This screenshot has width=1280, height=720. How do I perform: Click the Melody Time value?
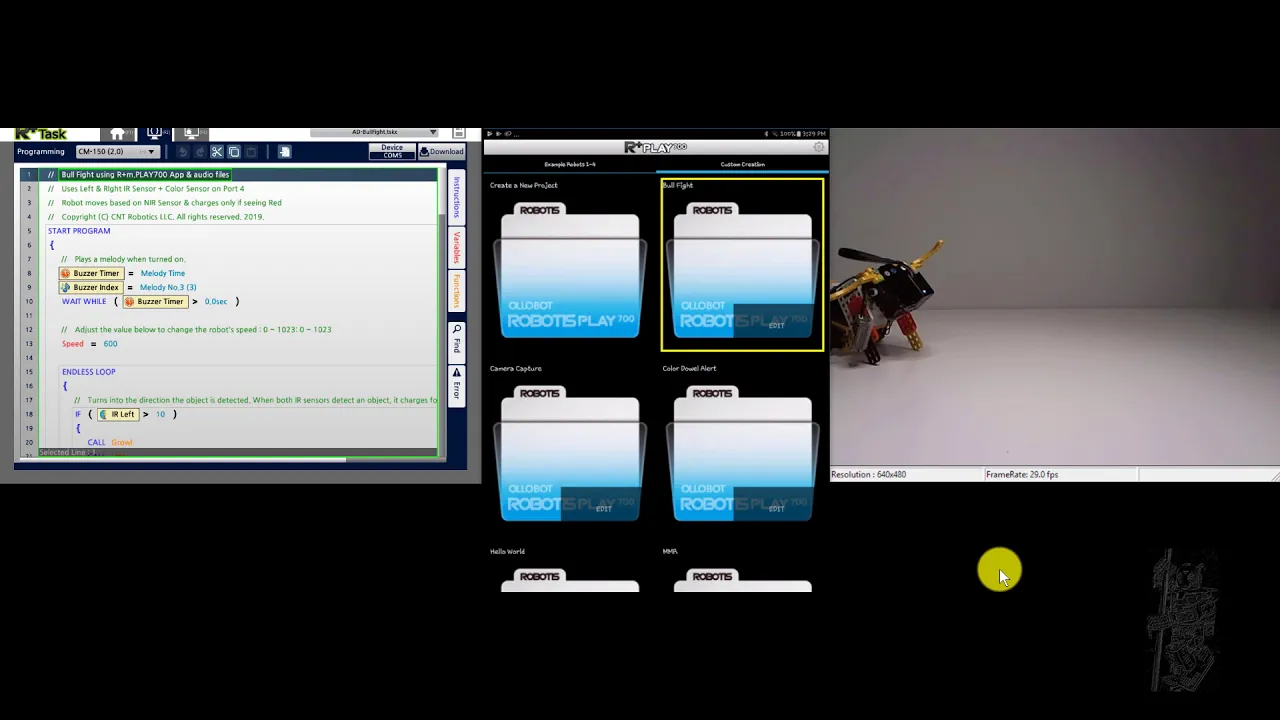162,273
